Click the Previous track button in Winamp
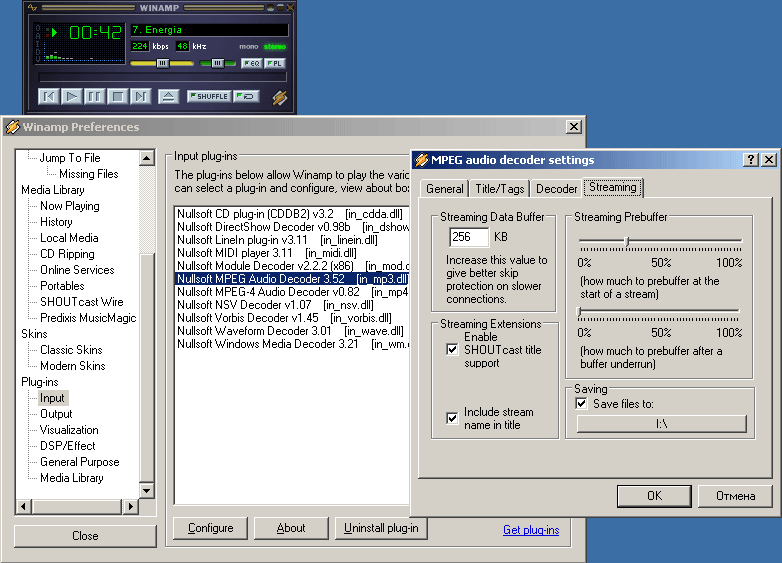The width and height of the screenshot is (782, 563). tap(49, 96)
